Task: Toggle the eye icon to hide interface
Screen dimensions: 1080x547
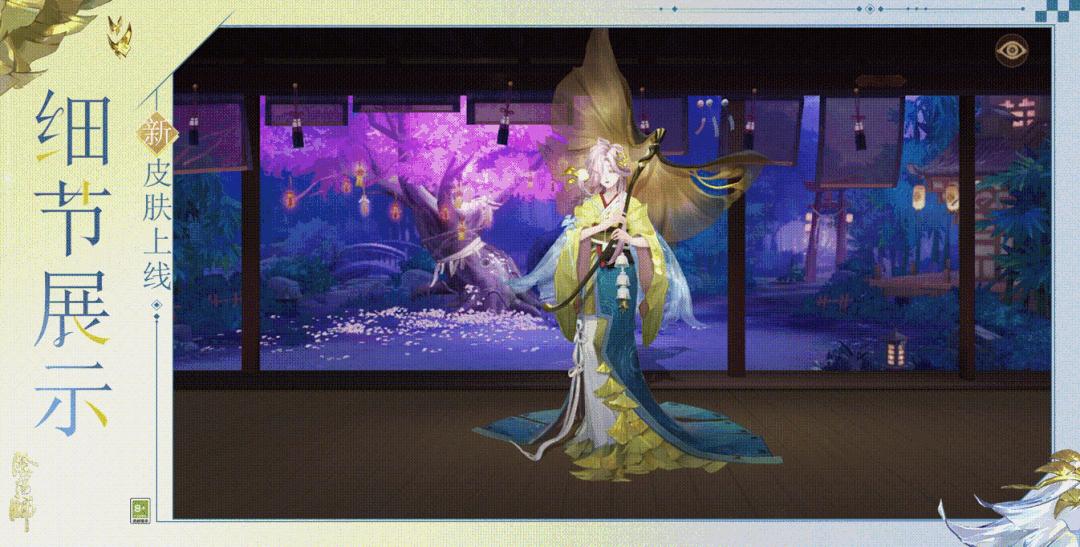Action: [1012, 51]
